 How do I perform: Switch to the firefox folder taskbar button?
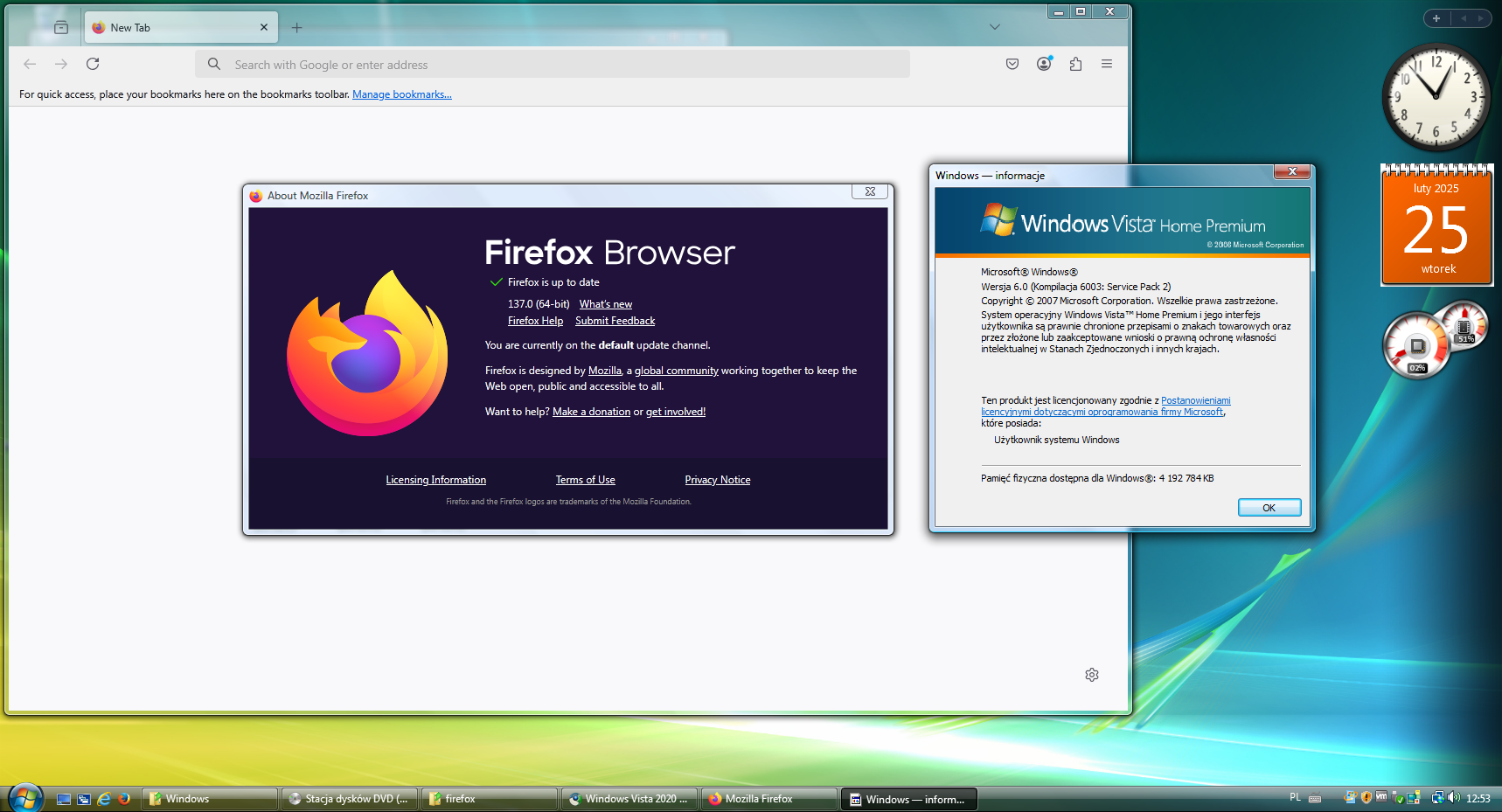(490, 799)
